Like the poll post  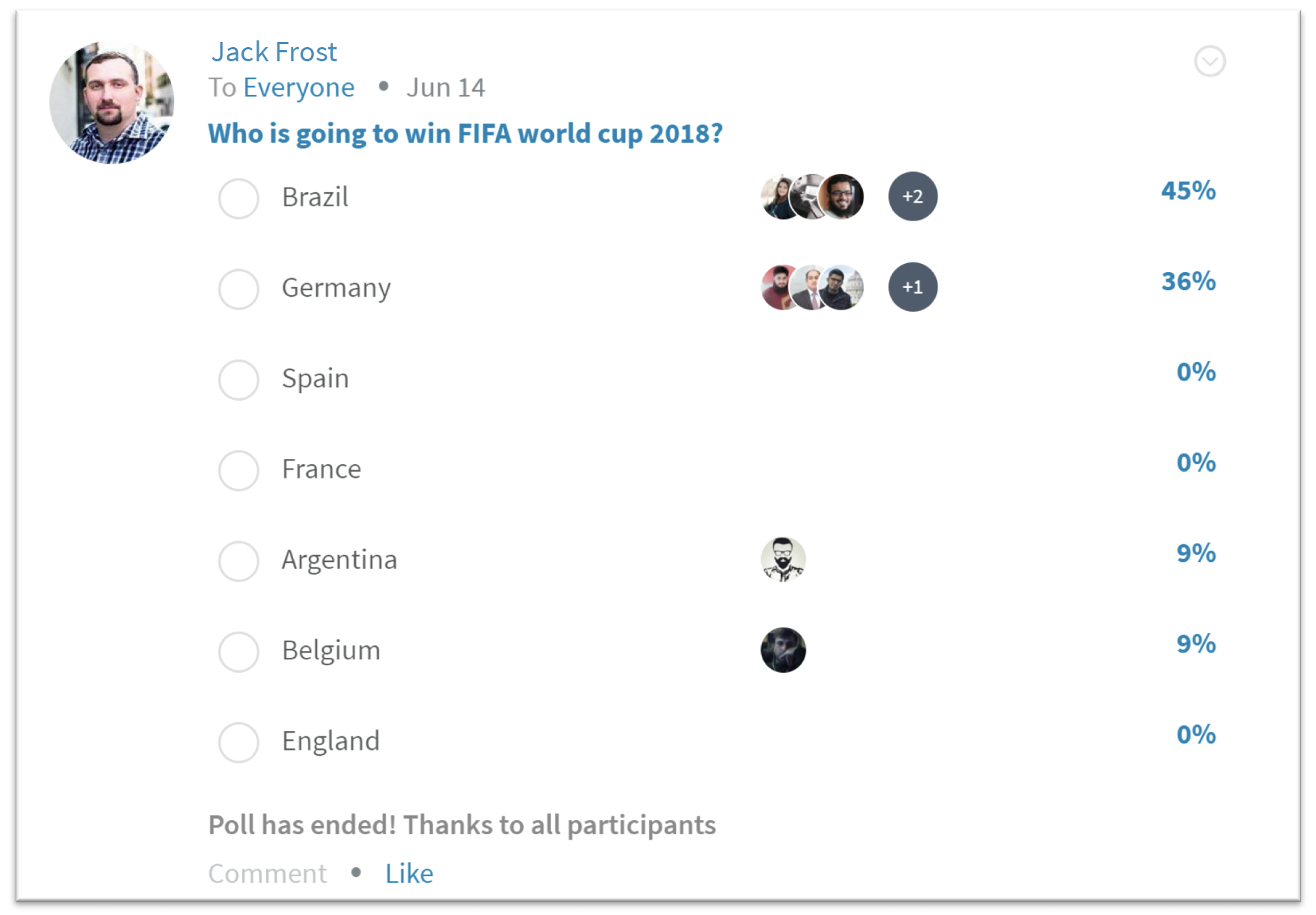[408, 872]
